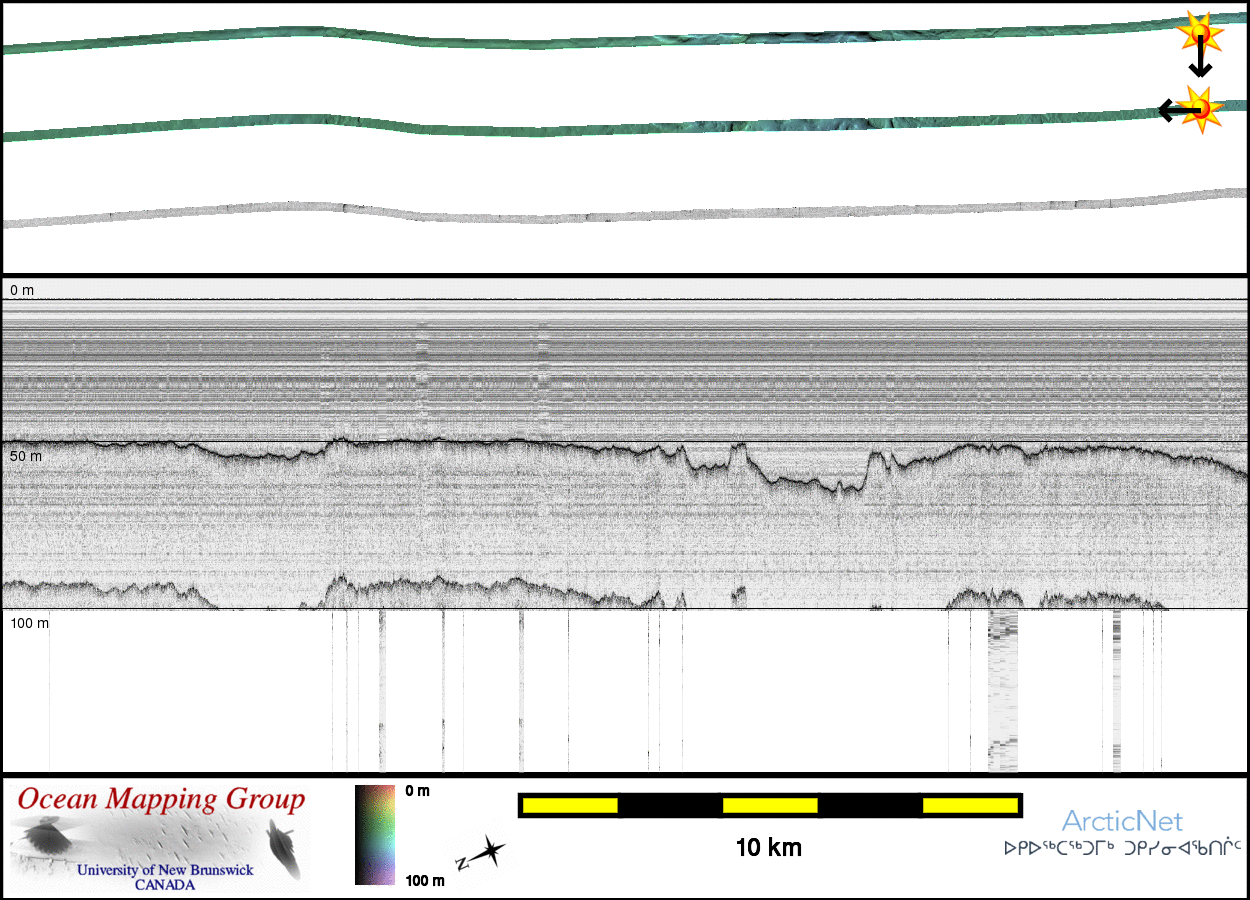
Task: Click the Inuktitut syllabics text under ArcticNet
Action: click(1122, 848)
